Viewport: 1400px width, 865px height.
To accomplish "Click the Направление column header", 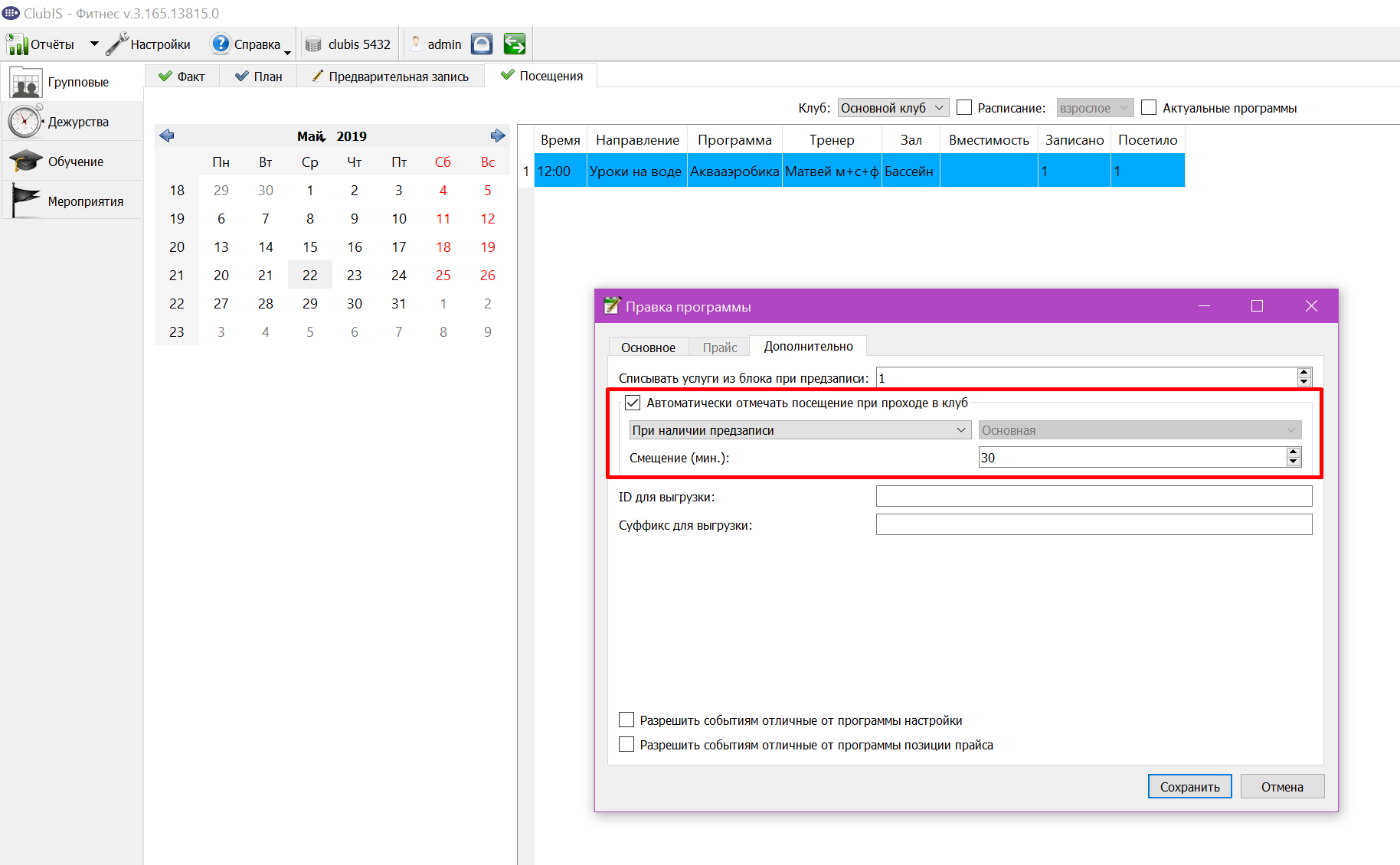I will pyautogui.click(x=637, y=140).
